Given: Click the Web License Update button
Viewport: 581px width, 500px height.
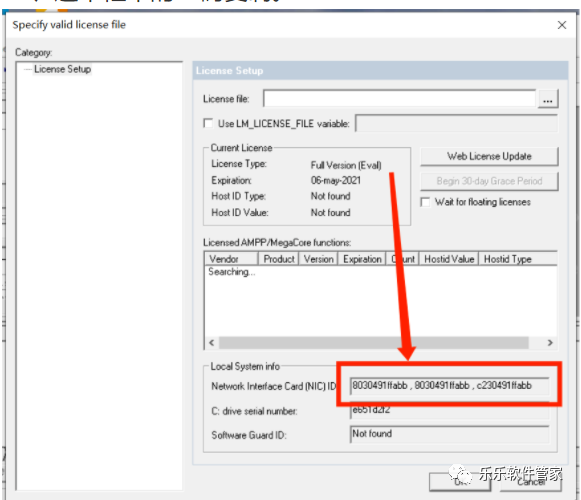Looking at the screenshot, I should [489, 156].
